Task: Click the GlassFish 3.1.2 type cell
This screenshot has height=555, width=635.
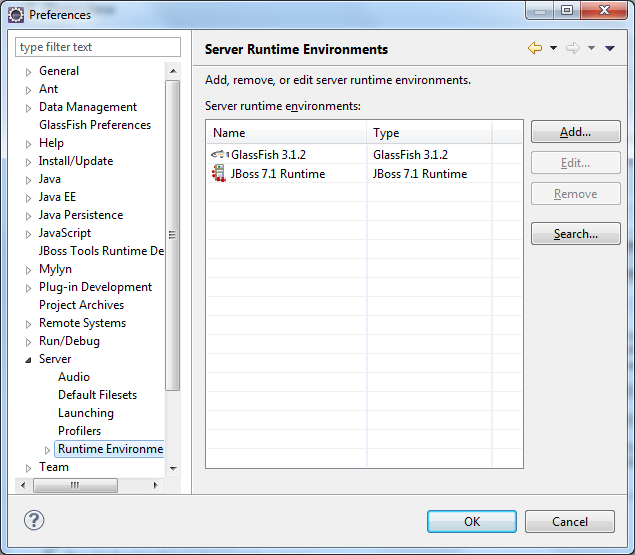Action: pyautogui.click(x=429, y=154)
